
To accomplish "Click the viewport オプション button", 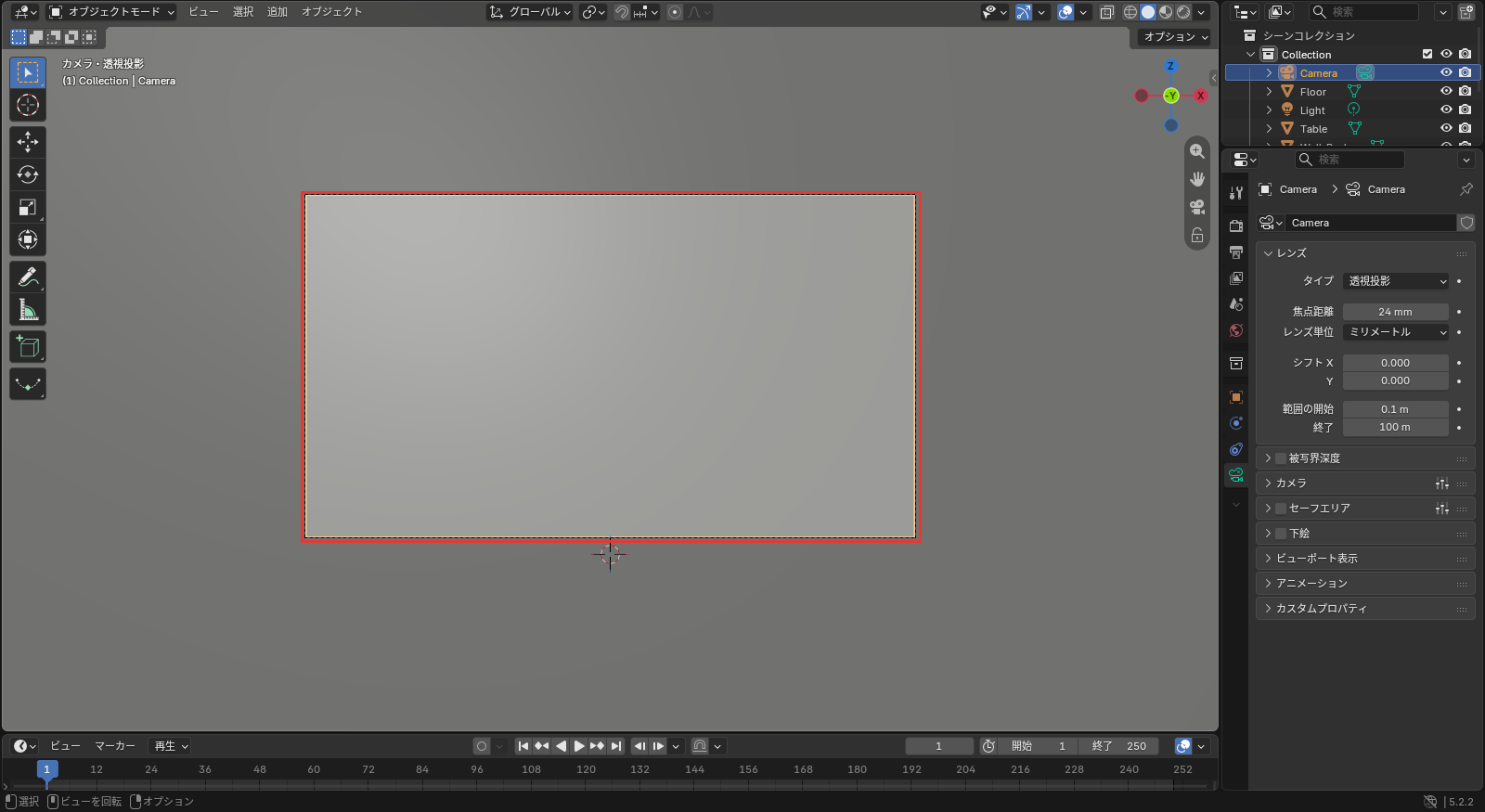I will (1176, 37).
